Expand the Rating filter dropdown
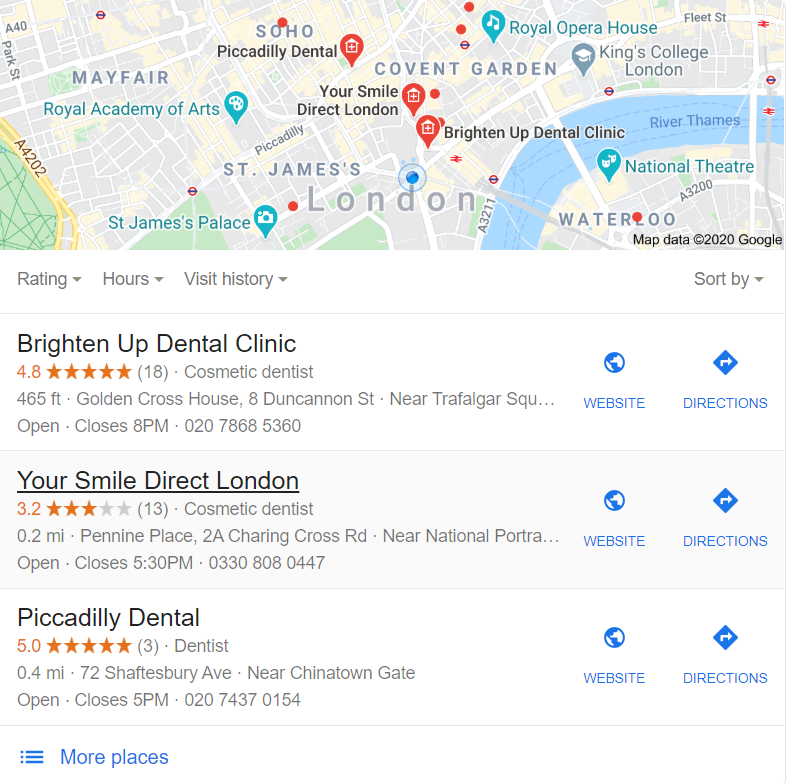Image resolution: width=787 pixels, height=784 pixels. tap(49, 279)
